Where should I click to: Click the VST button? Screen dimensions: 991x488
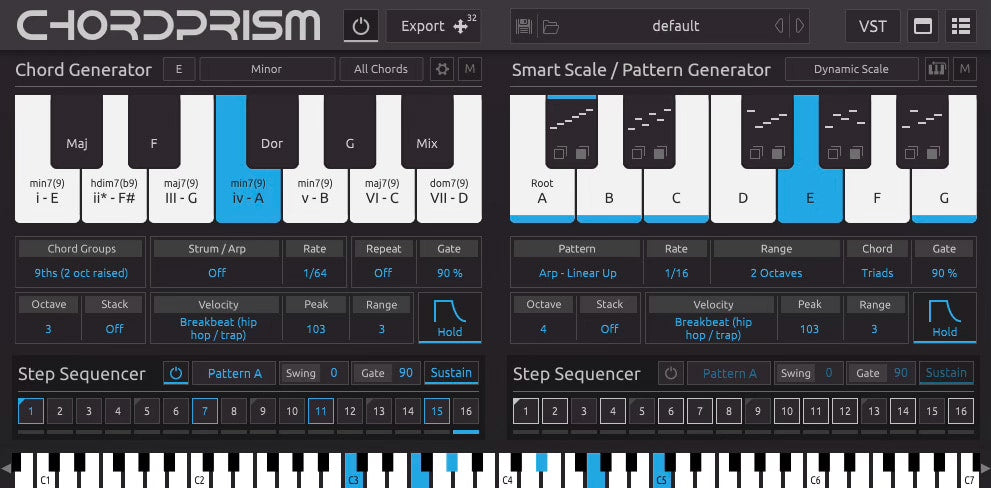tap(873, 26)
